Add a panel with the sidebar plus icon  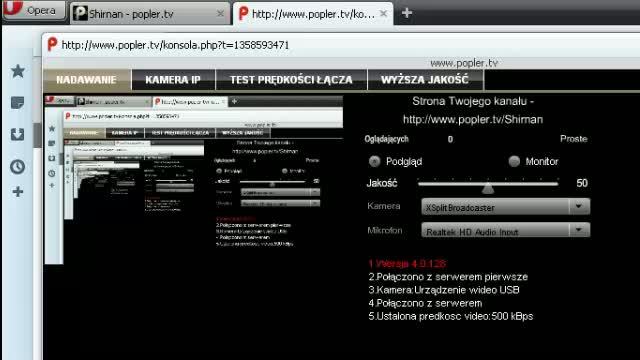tap(18, 191)
